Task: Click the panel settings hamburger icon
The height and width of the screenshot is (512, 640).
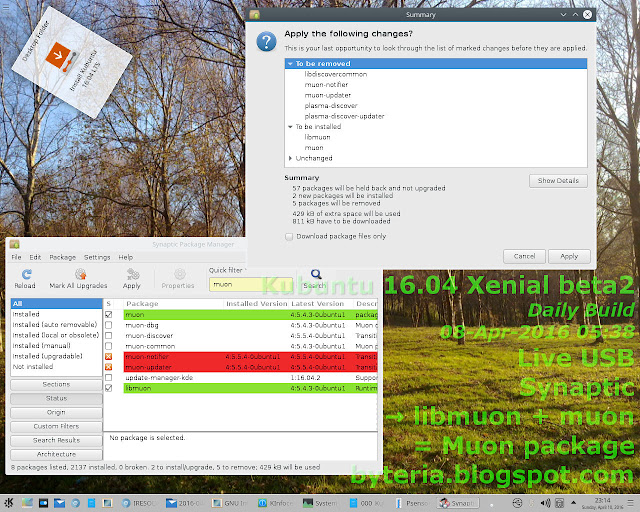Action: [631, 503]
